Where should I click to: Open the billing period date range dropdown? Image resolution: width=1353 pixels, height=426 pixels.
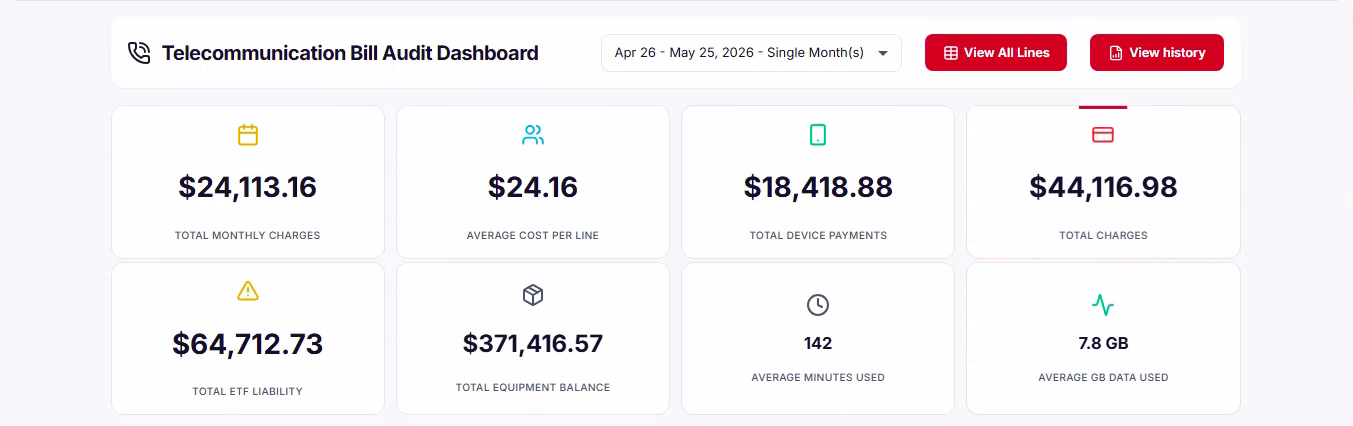click(751, 53)
